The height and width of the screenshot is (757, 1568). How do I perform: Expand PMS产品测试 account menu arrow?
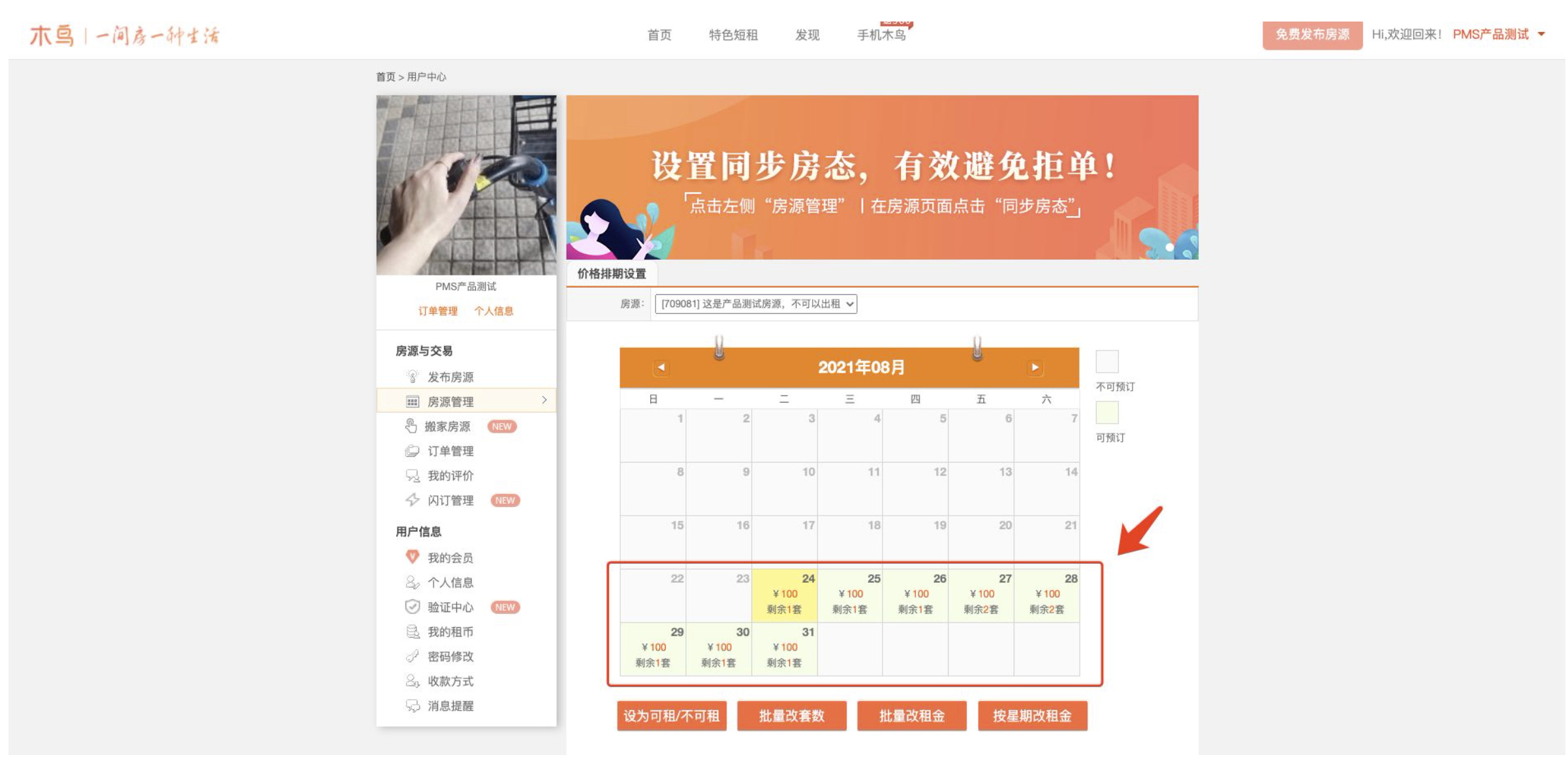[1541, 35]
